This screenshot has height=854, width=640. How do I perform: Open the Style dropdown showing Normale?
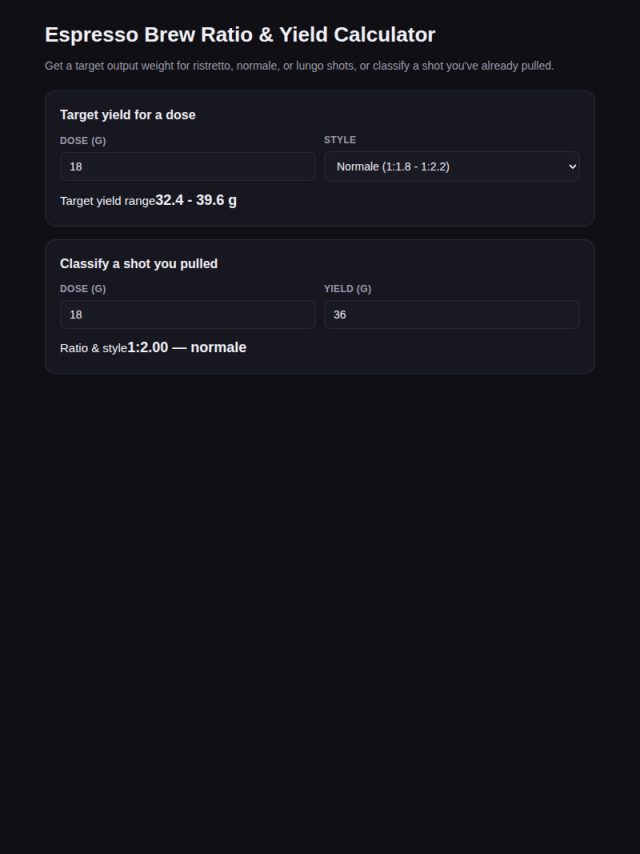(452, 167)
